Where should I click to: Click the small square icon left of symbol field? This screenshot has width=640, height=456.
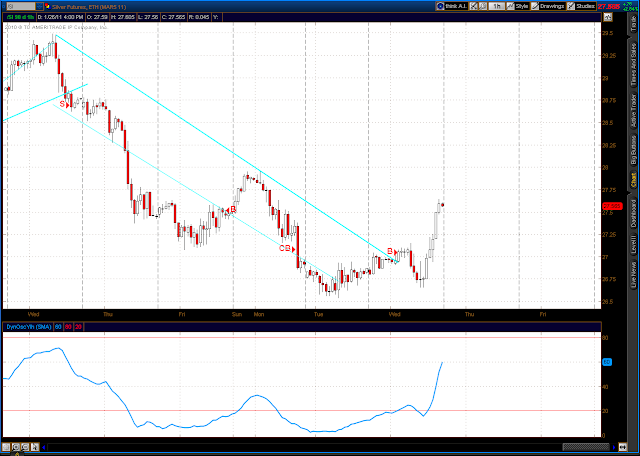pyautogui.click(x=4, y=6)
